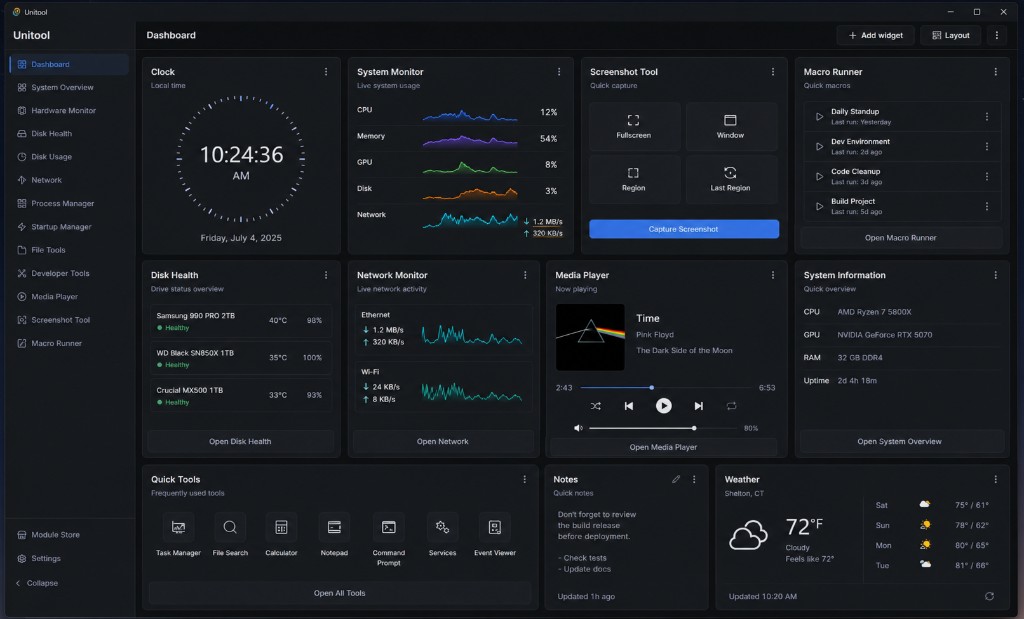Screen dimensions: 1024x619
Task: Open Screenshot Tool widget options menu
Action: coord(773,72)
